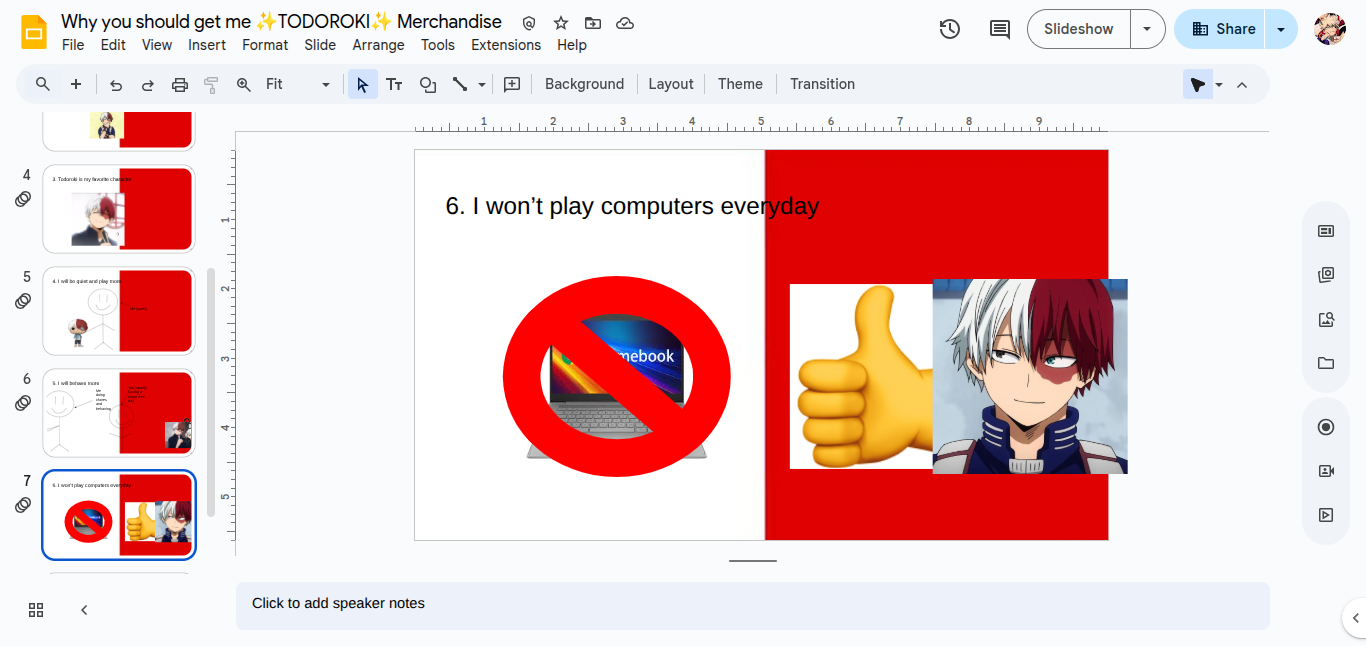The width and height of the screenshot is (1366, 646).
Task: Click the Layout button
Action: (671, 84)
